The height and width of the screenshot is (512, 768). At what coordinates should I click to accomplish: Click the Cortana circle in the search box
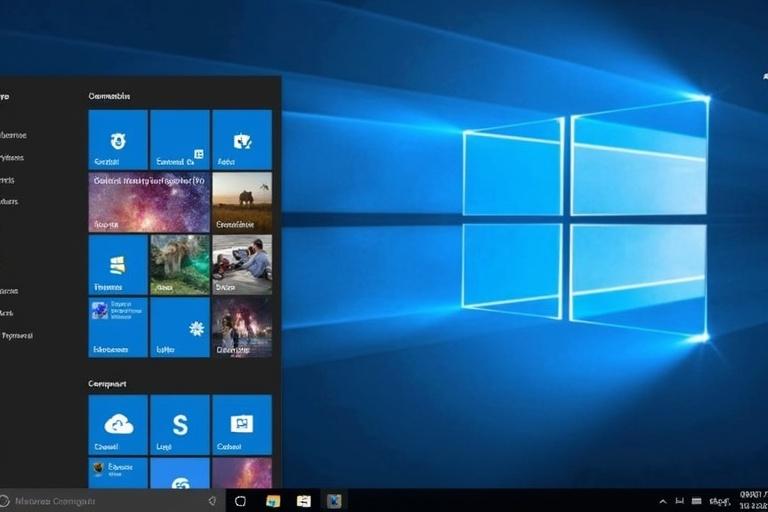coord(4,501)
